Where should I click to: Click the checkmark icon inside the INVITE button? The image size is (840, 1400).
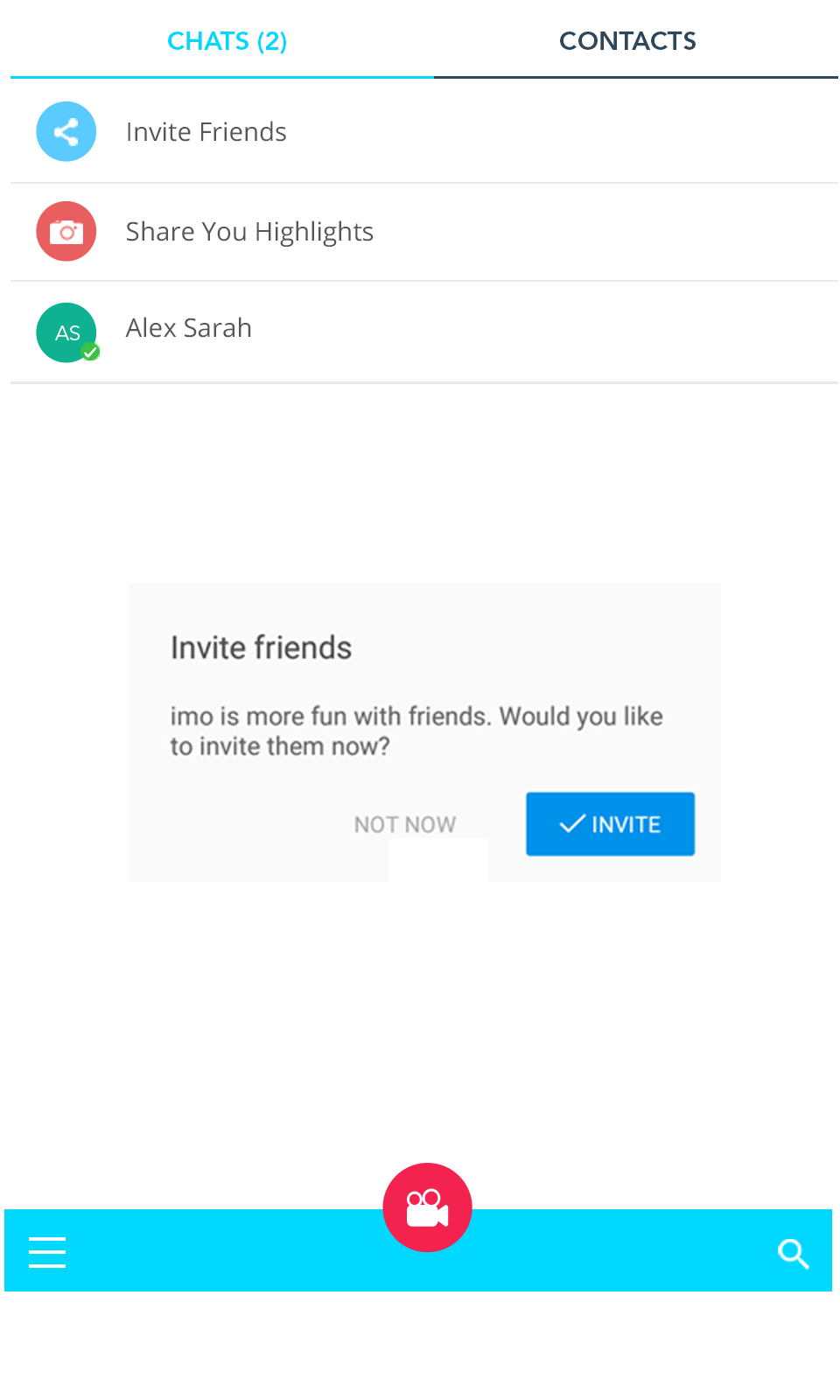click(x=571, y=823)
